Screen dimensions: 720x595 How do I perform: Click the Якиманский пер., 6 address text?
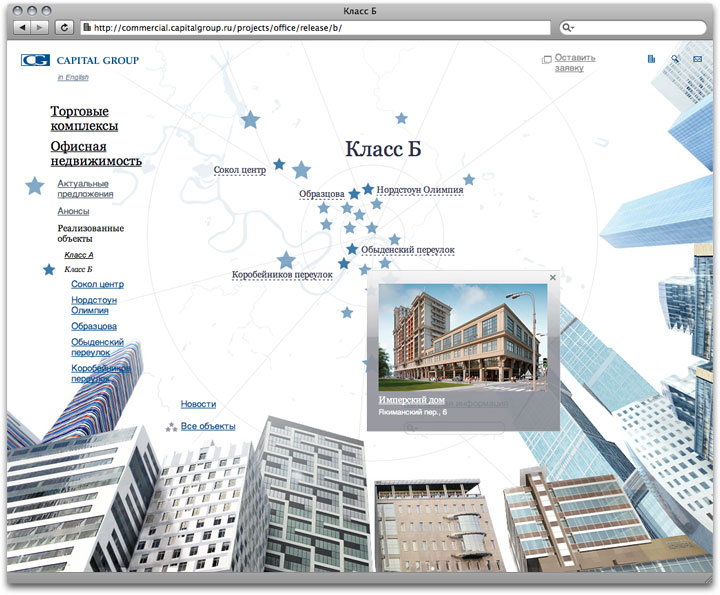412,412
